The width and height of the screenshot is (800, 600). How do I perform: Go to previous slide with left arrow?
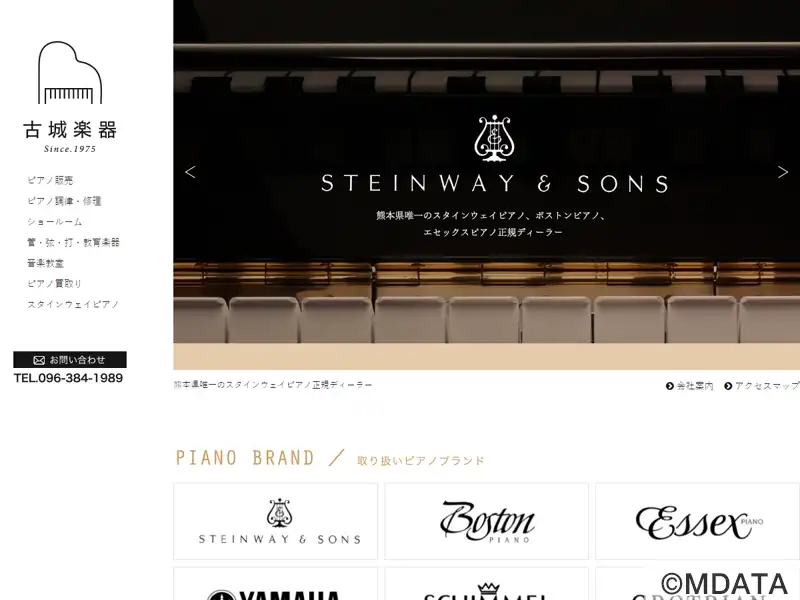pyautogui.click(x=190, y=172)
